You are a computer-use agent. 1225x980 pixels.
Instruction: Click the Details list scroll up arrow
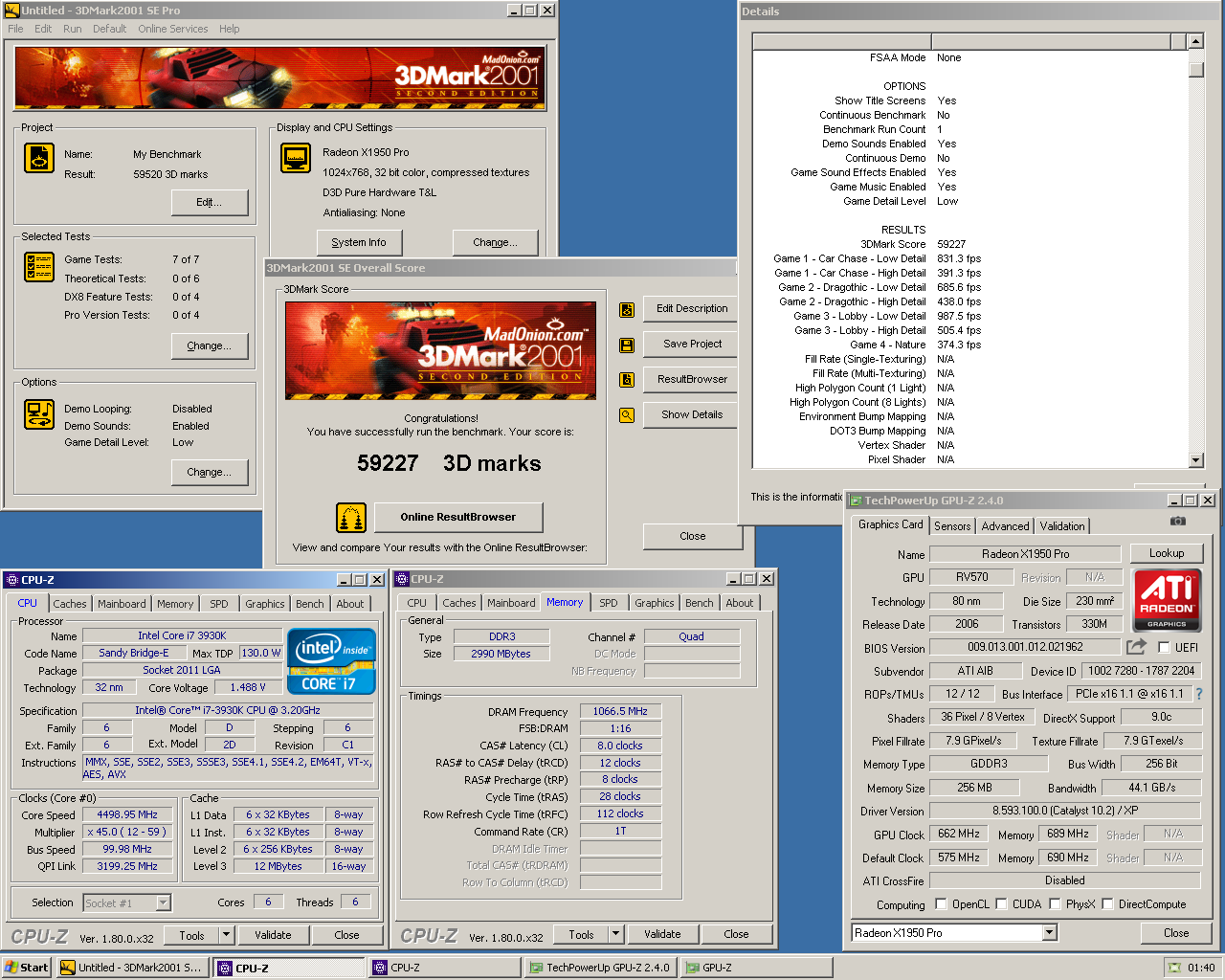[1195, 41]
